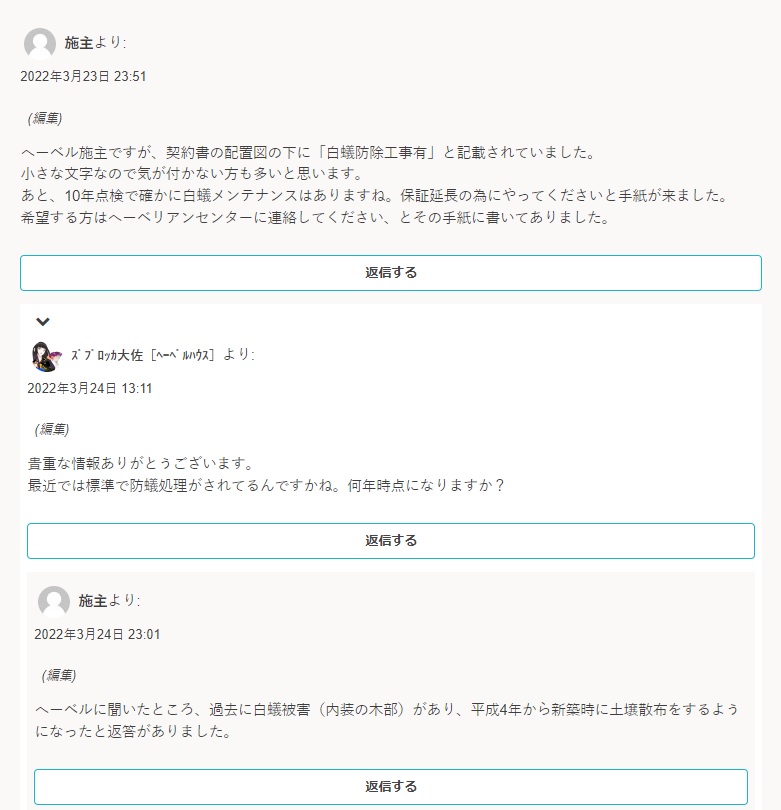Collapse the reply thread with the chevron
The image size is (781, 810).
[43, 321]
